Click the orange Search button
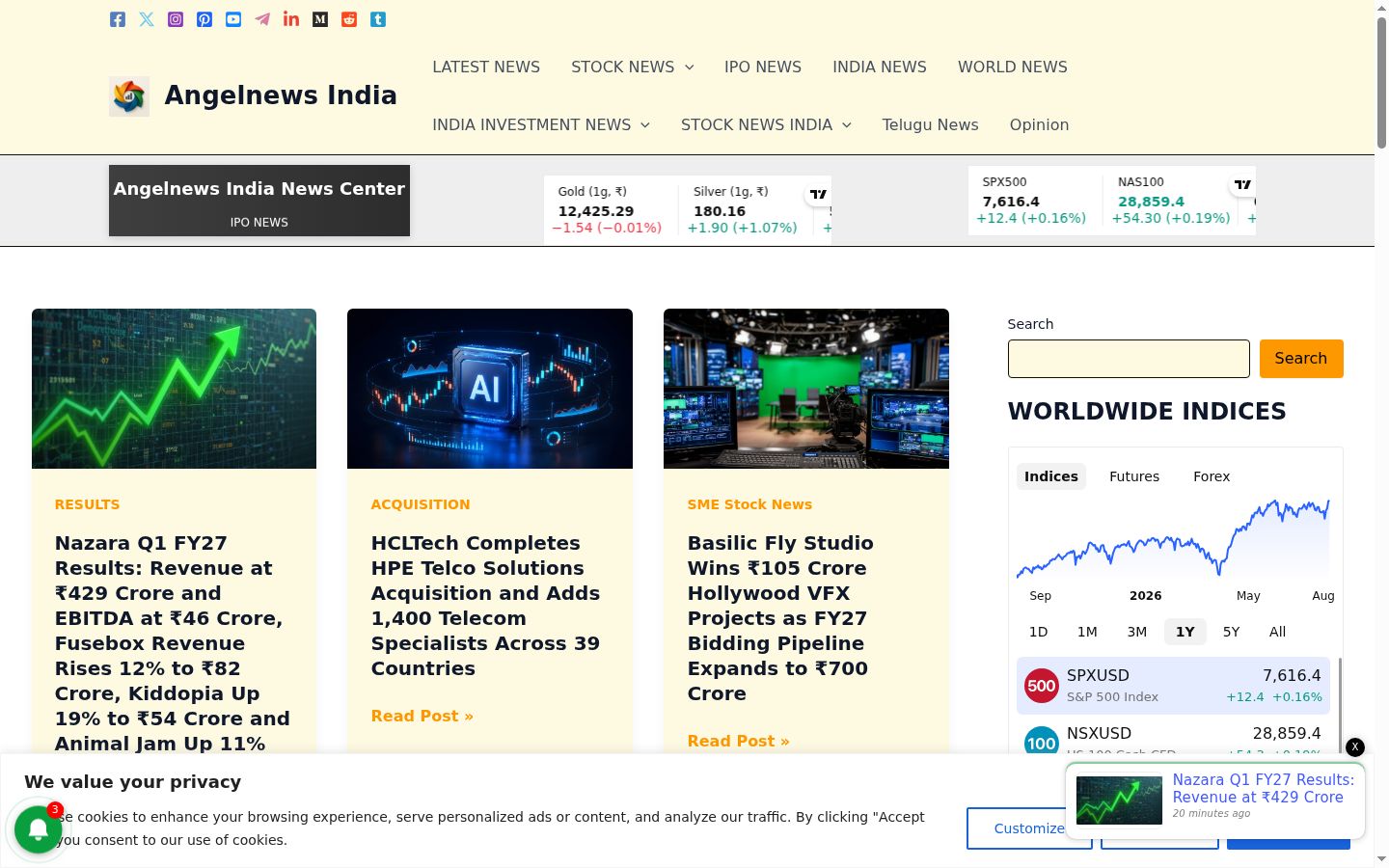The width and height of the screenshot is (1389, 868). (x=1301, y=359)
